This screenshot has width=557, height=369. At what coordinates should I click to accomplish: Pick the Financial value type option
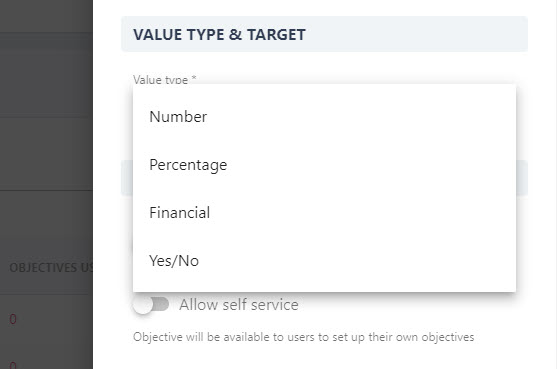click(x=324, y=213)
